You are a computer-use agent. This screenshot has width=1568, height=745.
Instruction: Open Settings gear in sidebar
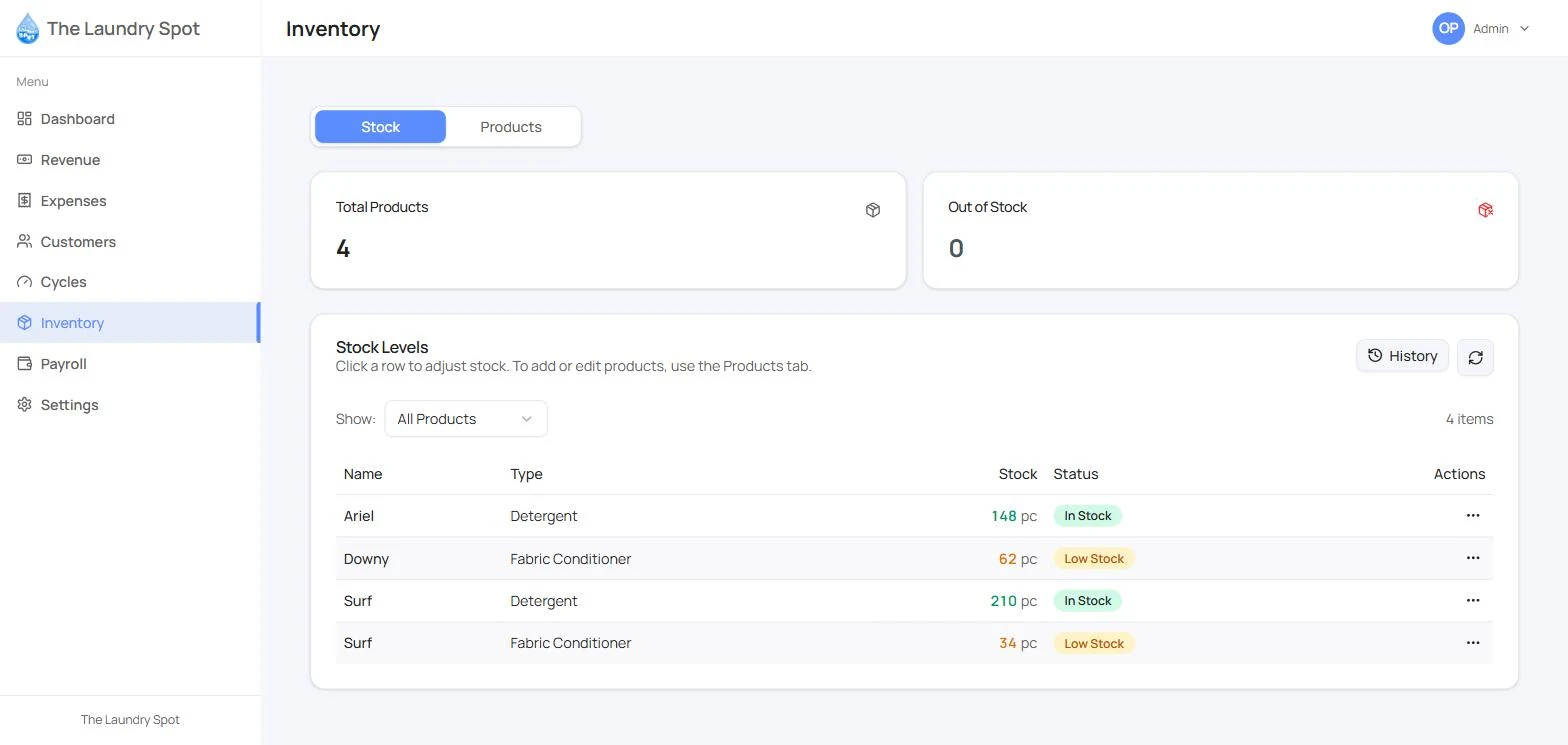click(x=24, y=405)
